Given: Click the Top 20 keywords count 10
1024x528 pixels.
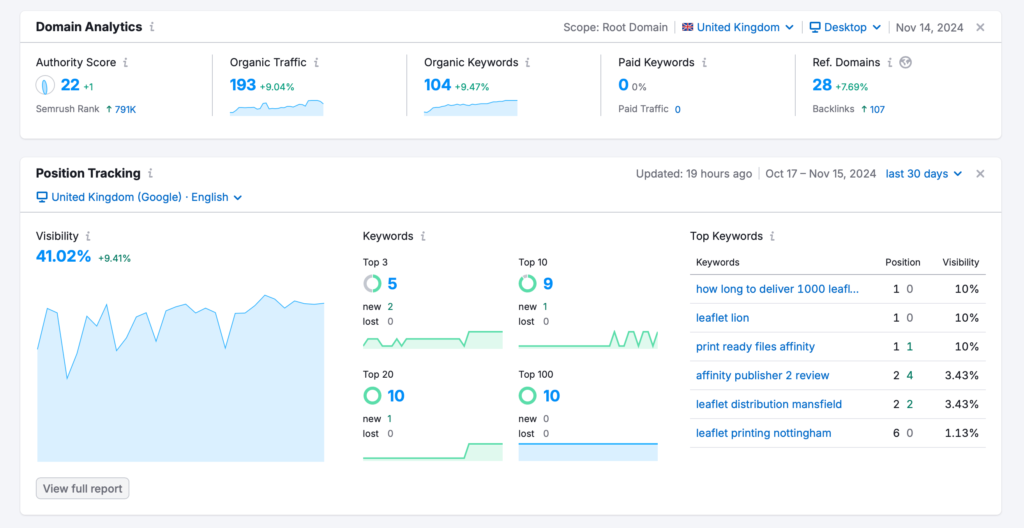Looking at the screenshot, I should point(396,396).
